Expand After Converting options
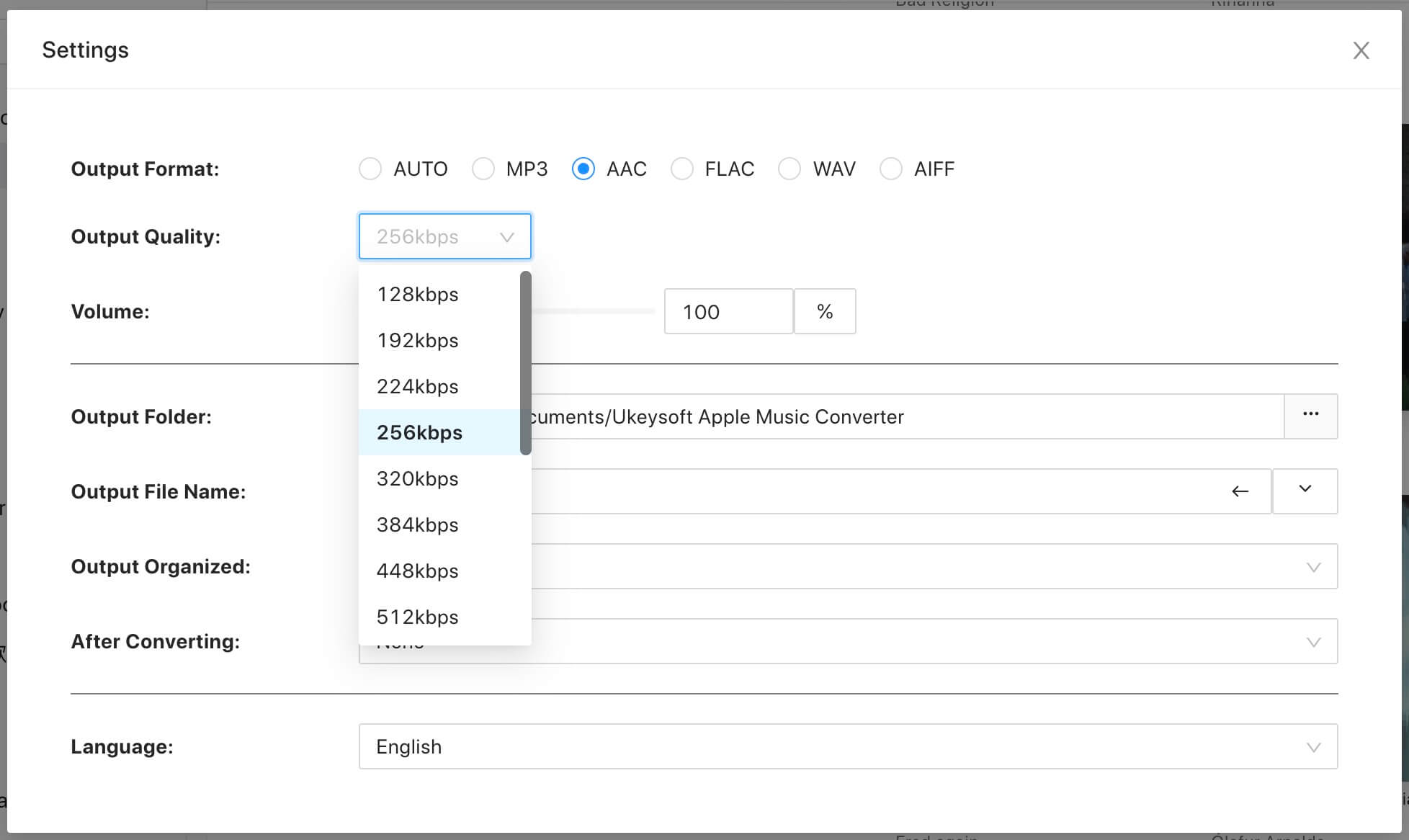This screenshot has width=1409, height=840. click(1311, 640)
